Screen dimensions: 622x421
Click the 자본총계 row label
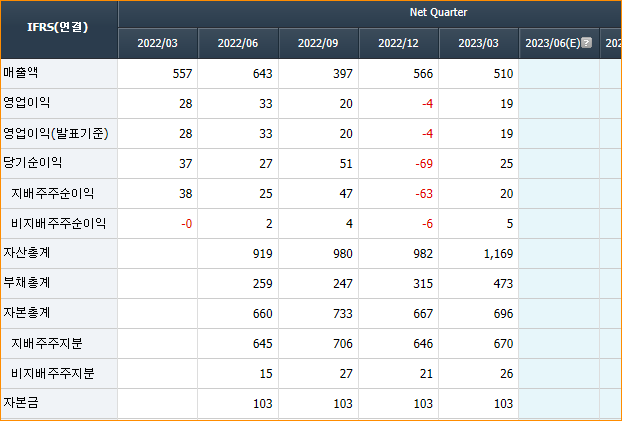click(x=27, y=313)
